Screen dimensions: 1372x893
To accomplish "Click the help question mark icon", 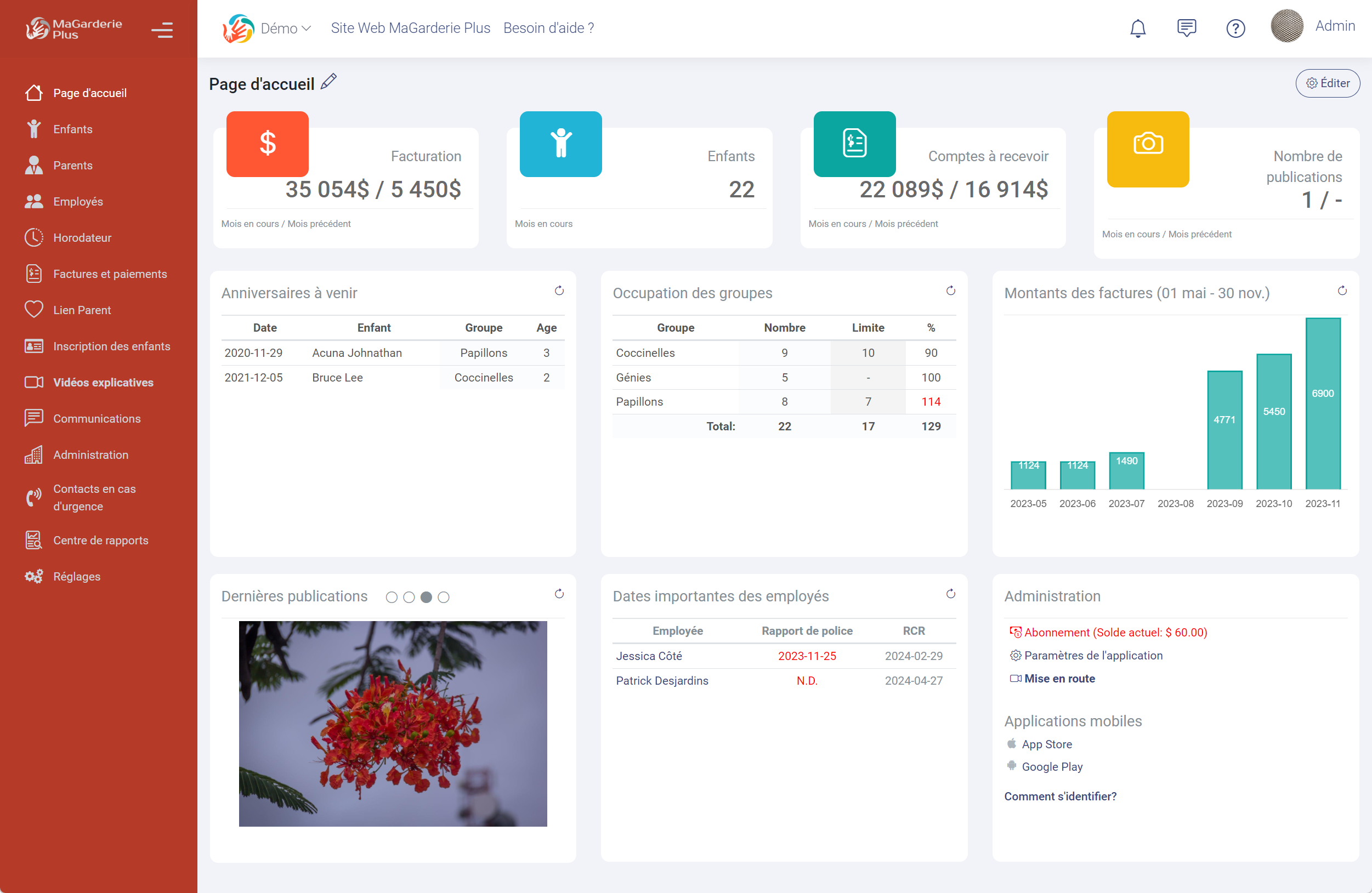I will click(1235, 27).
